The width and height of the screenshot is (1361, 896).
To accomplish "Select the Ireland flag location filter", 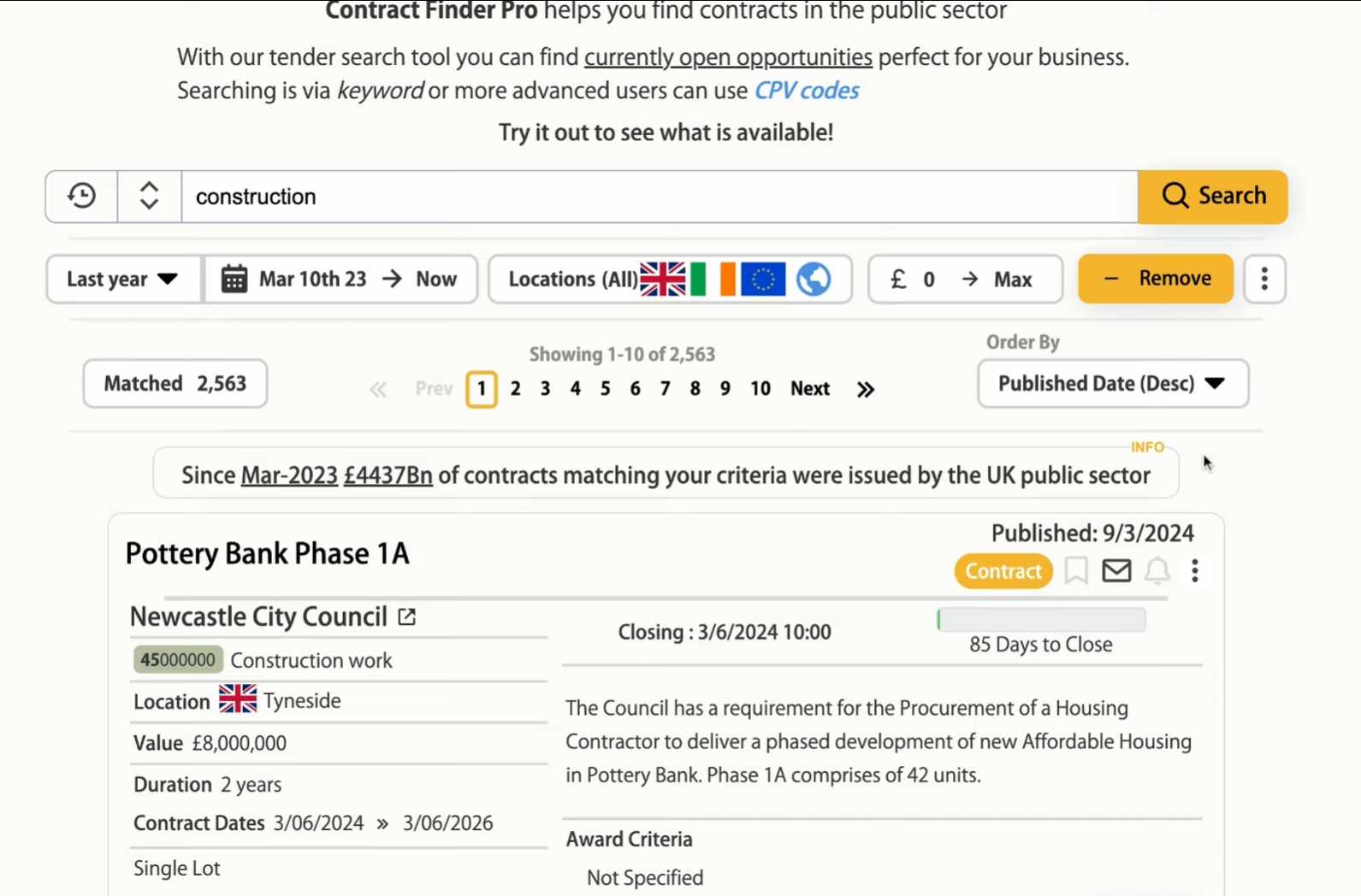I will (x=713, y=279).
